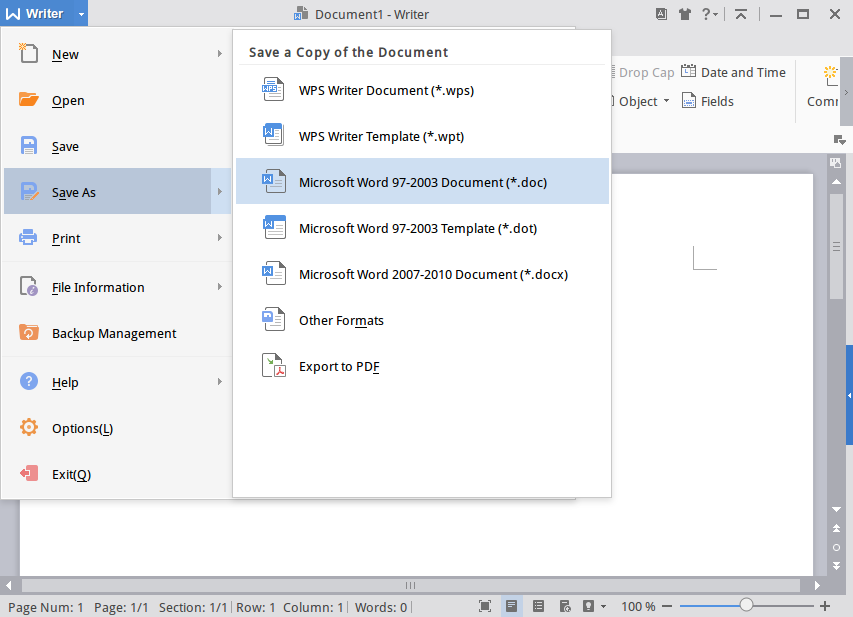This screenshot has height=617, width=853.
Task: Click the vertical scrollbar down arrow
Action: point(837,509)
